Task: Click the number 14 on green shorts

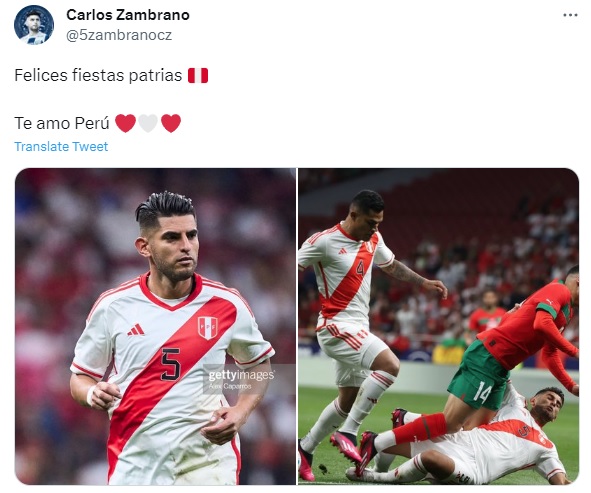Action: [482, 392]
